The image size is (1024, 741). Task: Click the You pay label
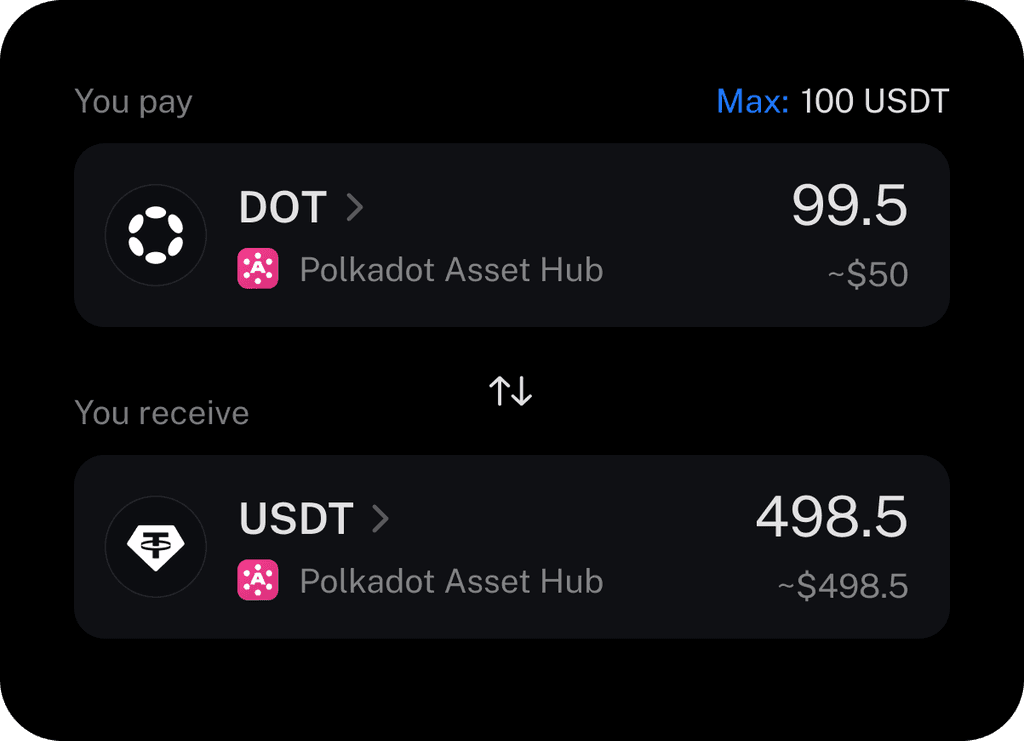[133, 102]
